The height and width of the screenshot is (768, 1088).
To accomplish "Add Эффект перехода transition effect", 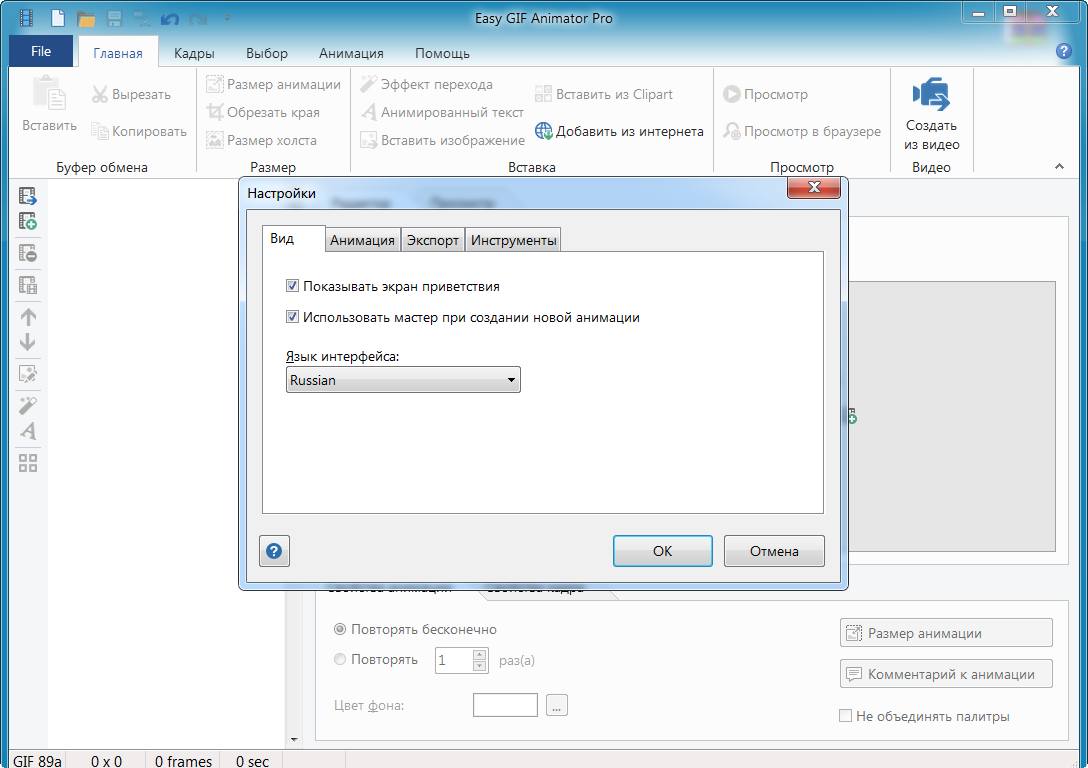I will pos(426,85).
